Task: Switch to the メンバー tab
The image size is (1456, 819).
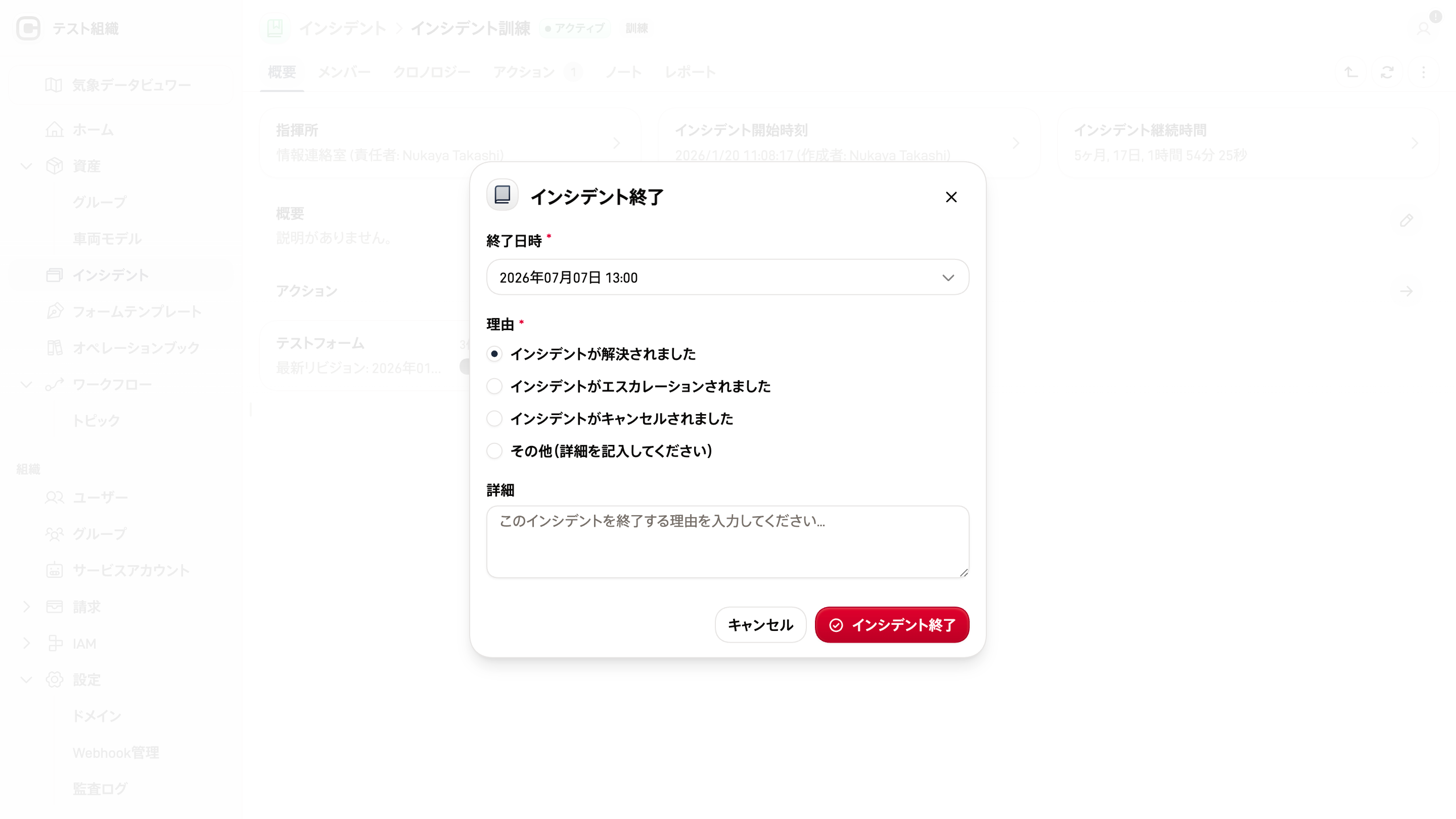Action: point(344,72)
